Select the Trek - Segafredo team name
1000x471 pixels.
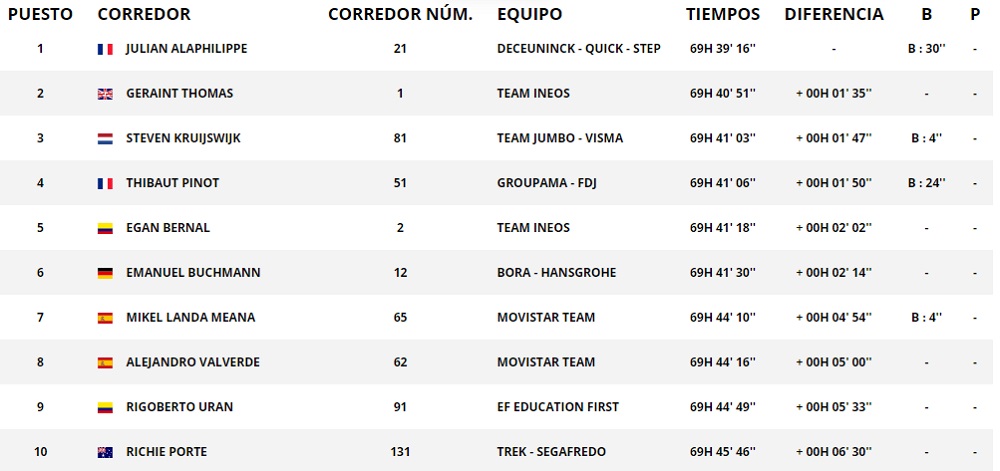(x=557, y=452)
